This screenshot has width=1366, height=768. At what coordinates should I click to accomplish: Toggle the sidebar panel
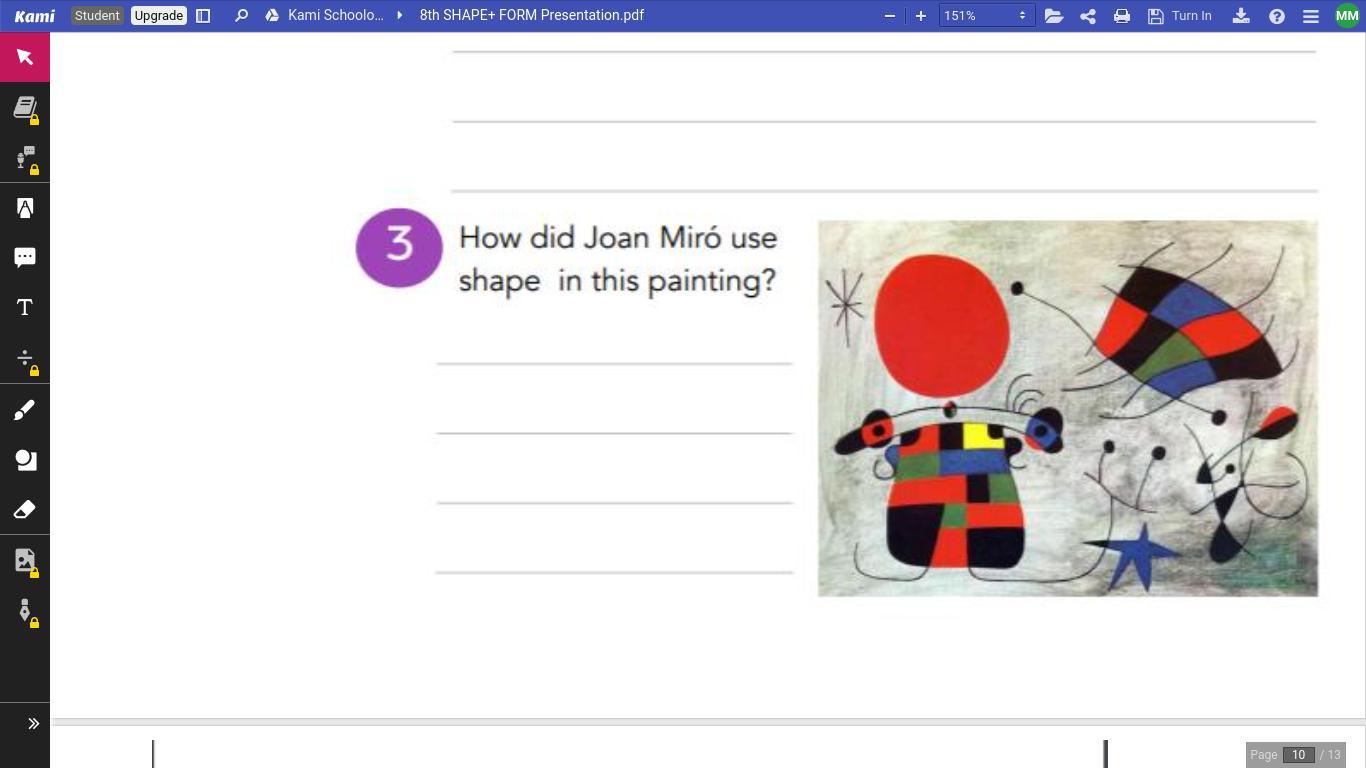[203, 16]
